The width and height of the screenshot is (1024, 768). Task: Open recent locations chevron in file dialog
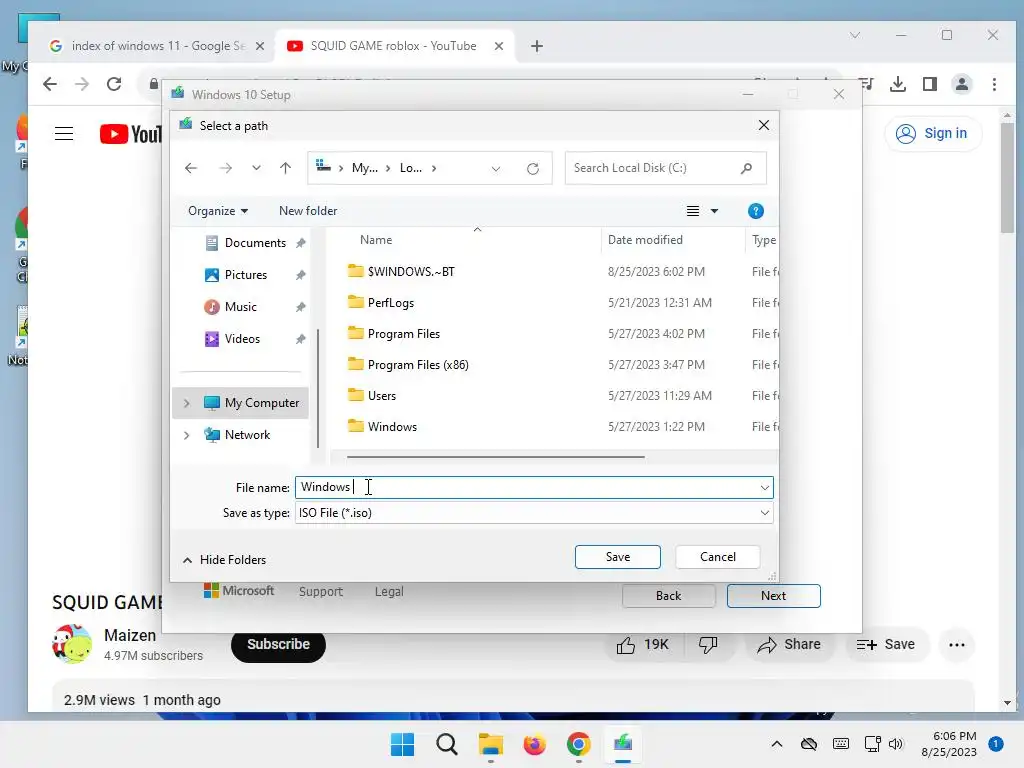point(256,168)
